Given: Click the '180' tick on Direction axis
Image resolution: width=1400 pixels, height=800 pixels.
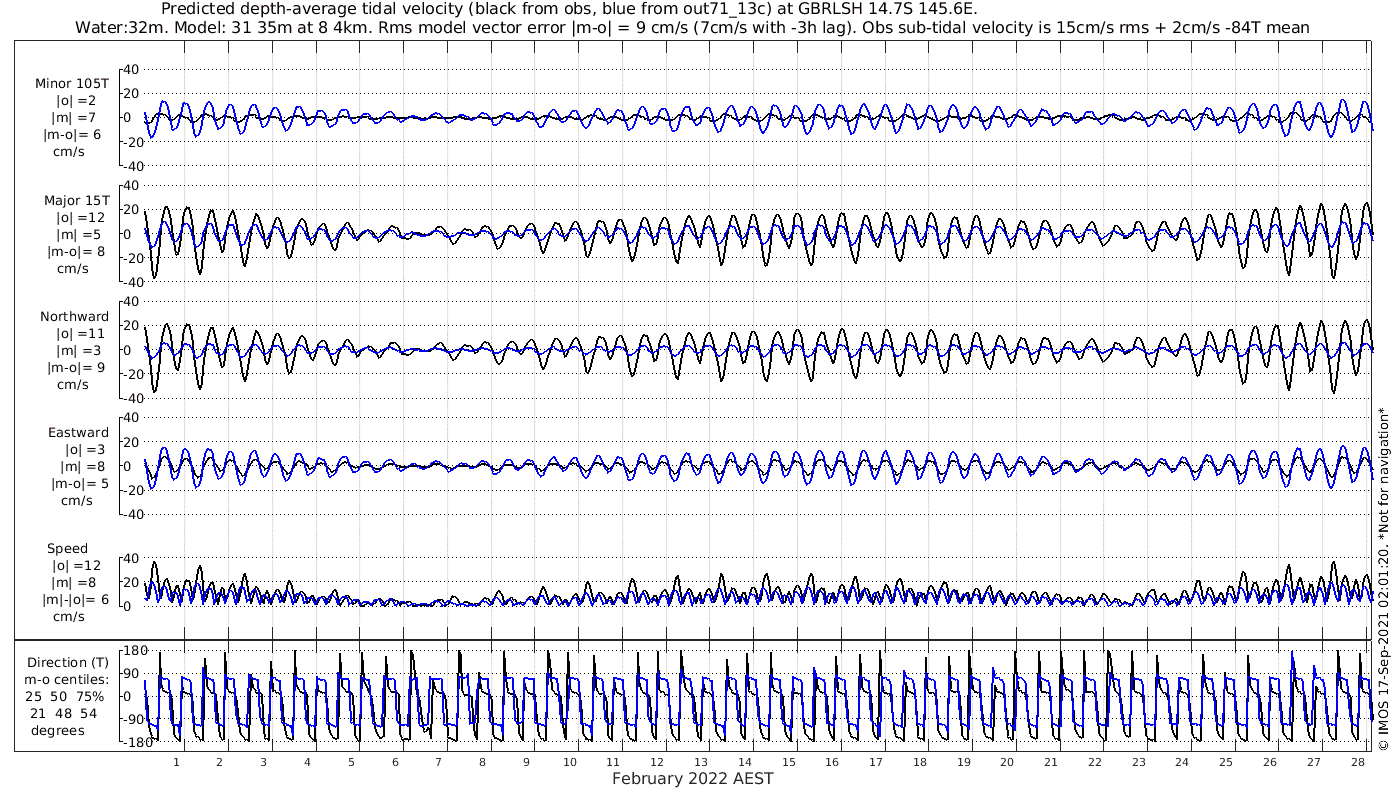Looking at the screenshot, I should (134, 651).
